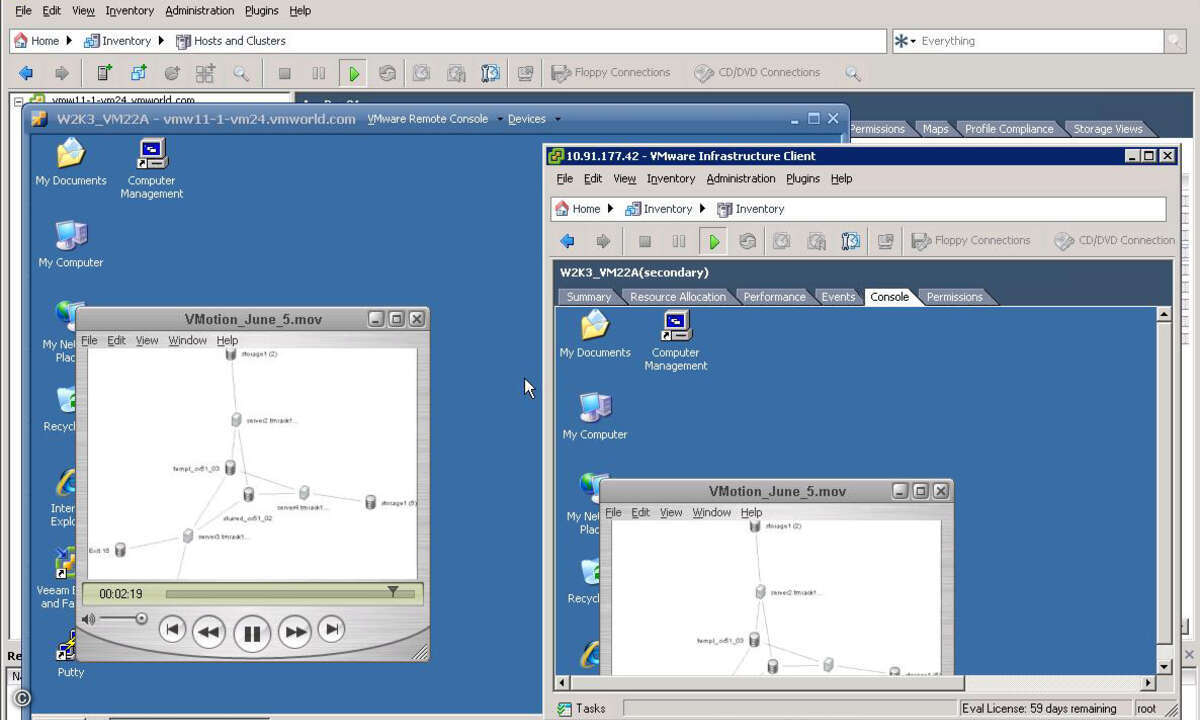Click the Everything search input field
Screen dimensions: 1200x720
point(1040,41)
